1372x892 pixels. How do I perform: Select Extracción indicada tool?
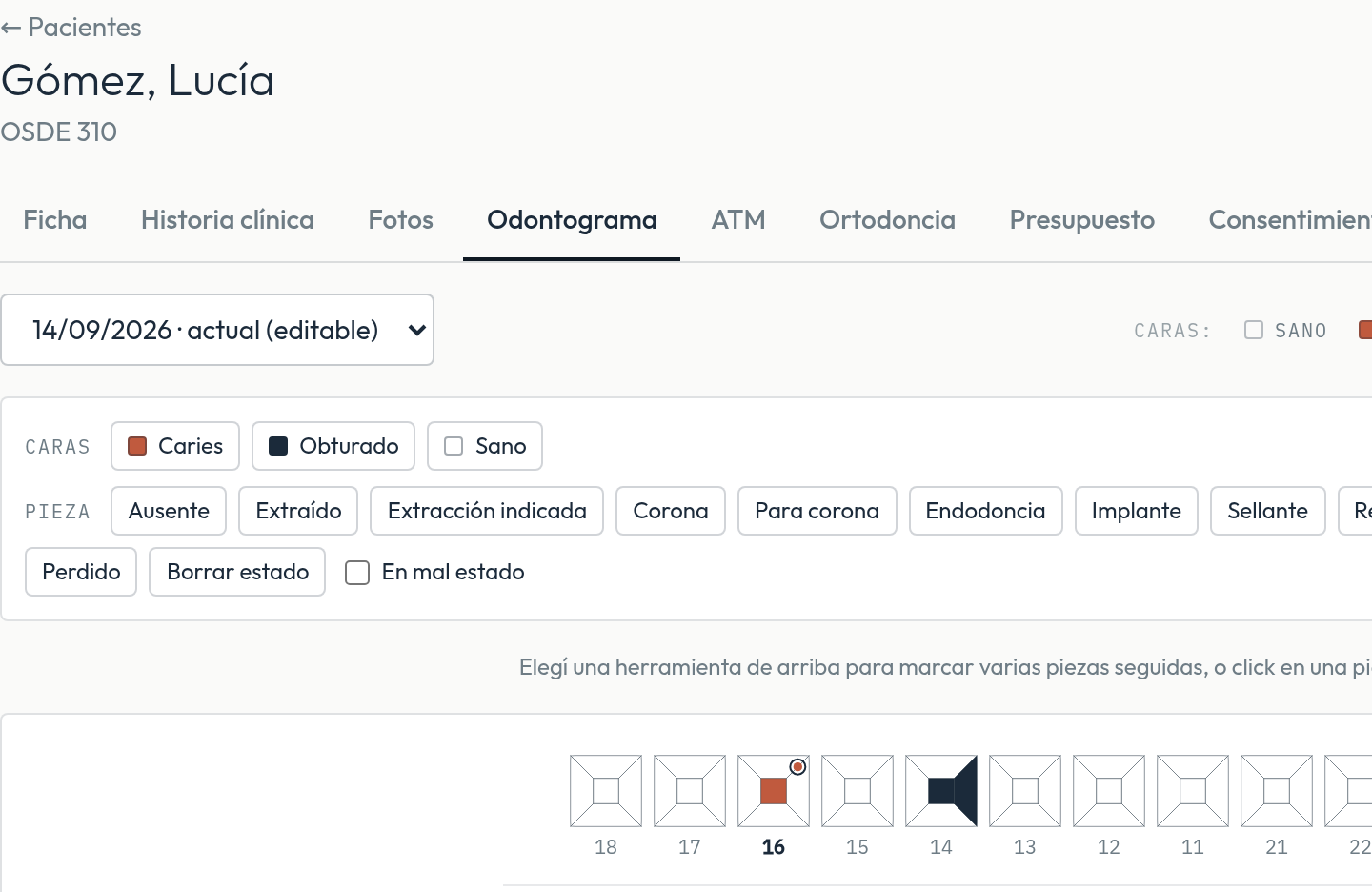point(487,511)
